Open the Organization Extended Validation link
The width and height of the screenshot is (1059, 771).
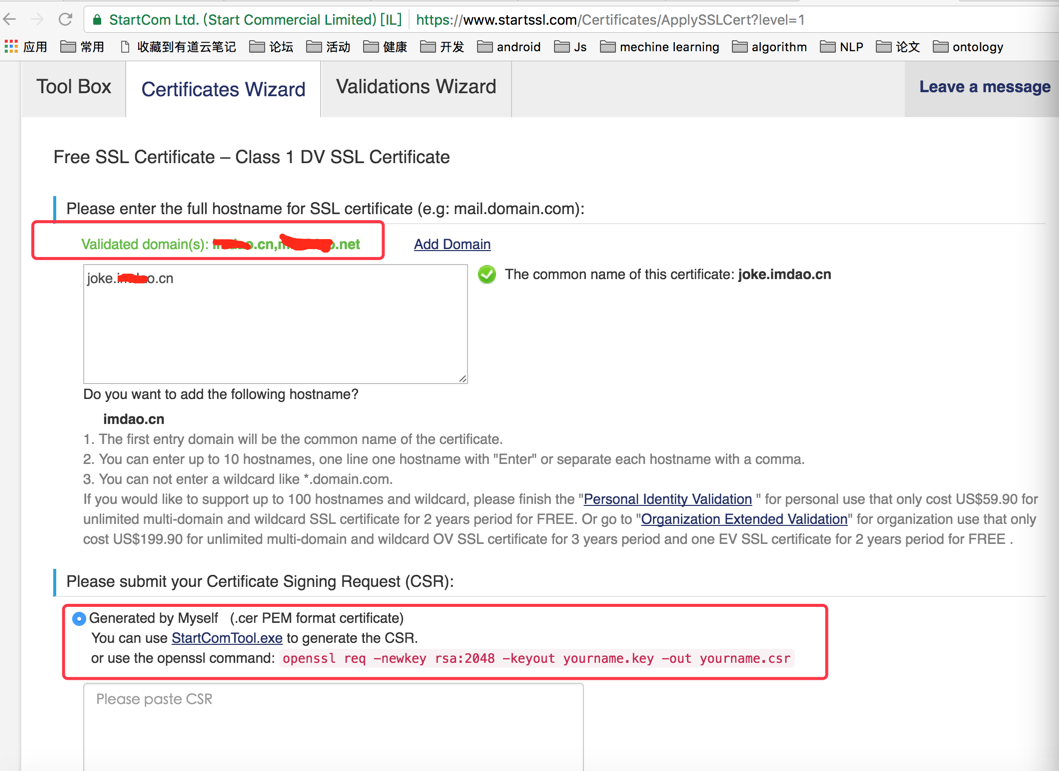(744, 519)
